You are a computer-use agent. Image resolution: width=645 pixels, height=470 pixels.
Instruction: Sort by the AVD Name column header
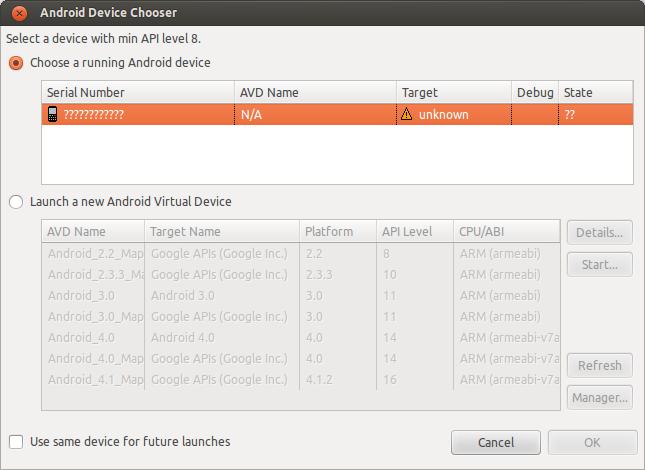click(315, 93)
